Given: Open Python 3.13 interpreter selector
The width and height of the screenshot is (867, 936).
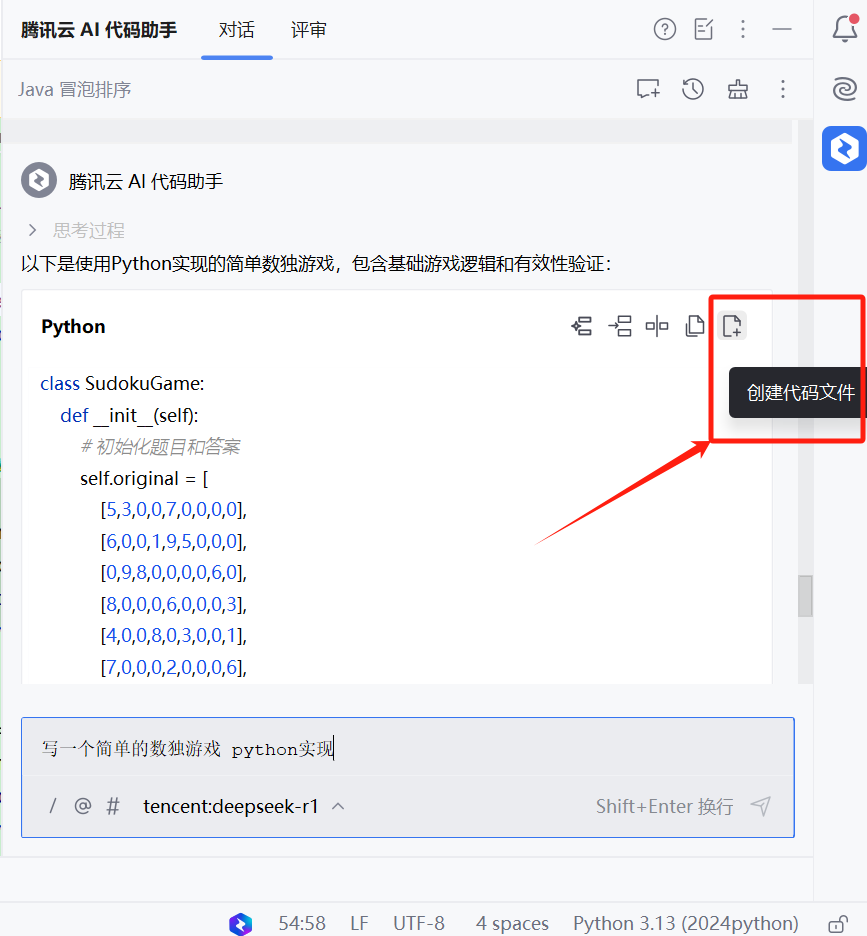Looking at the screenshot, I should click(x=685, y=923).
